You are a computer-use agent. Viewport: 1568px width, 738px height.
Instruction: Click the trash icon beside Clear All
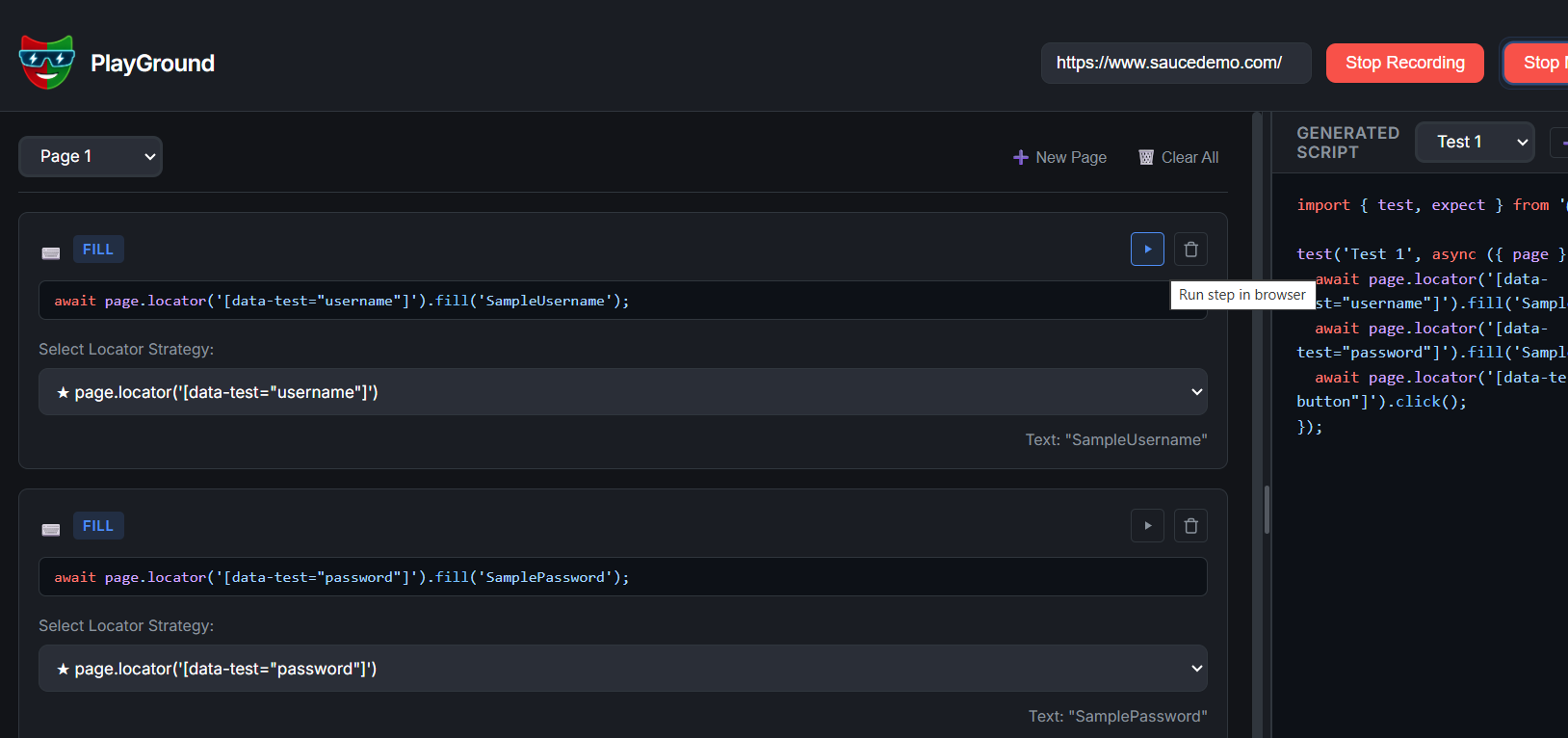(1146, 157)
